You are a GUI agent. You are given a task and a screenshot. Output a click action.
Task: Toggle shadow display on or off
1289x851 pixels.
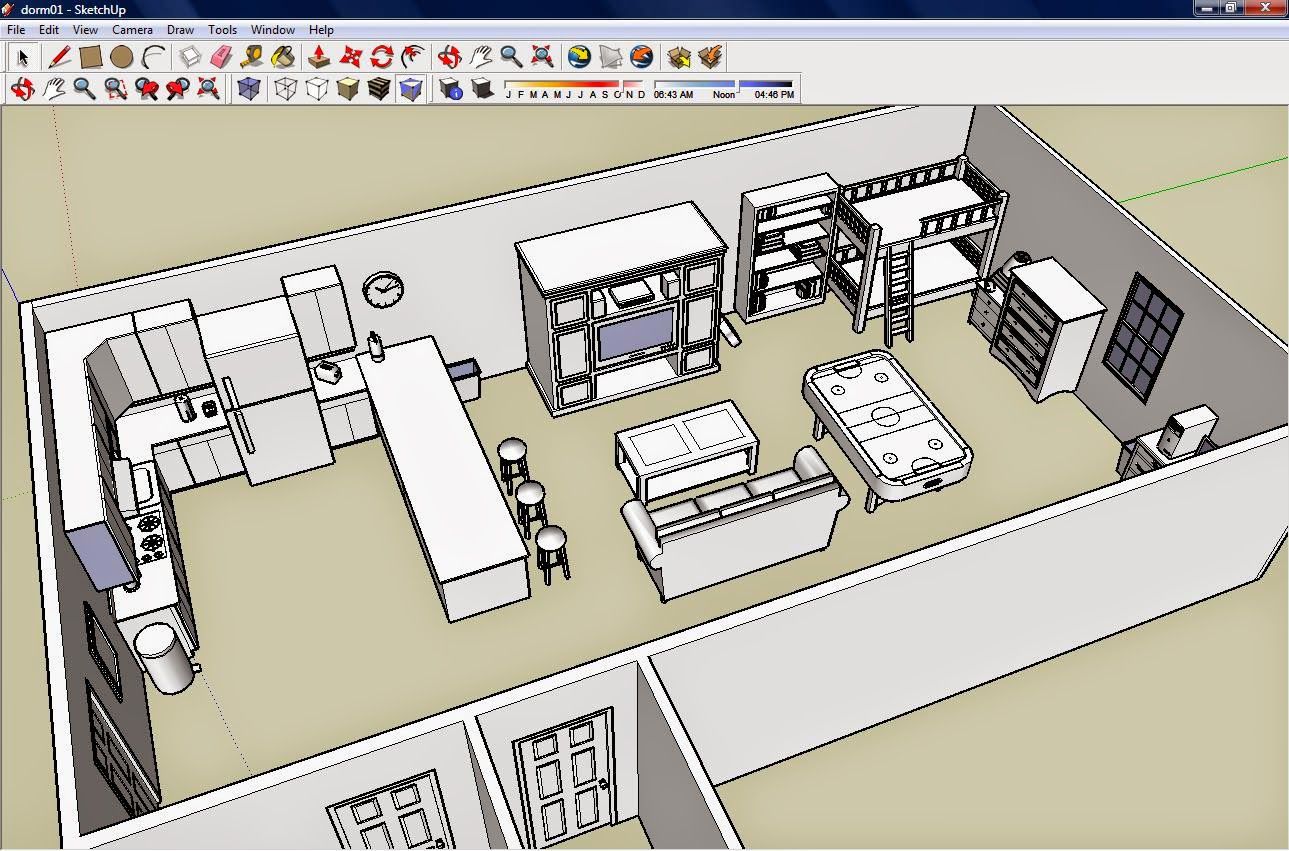pos(482,90)
